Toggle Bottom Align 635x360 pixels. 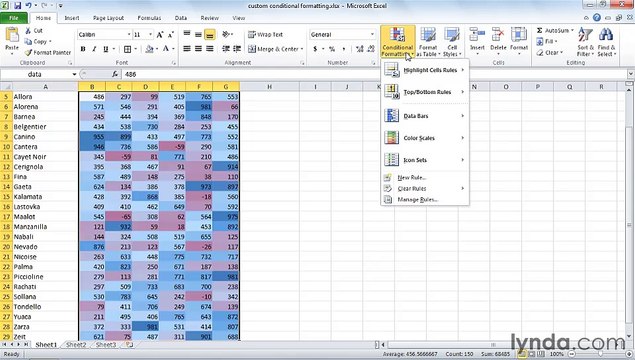click(x=209, y=34)
